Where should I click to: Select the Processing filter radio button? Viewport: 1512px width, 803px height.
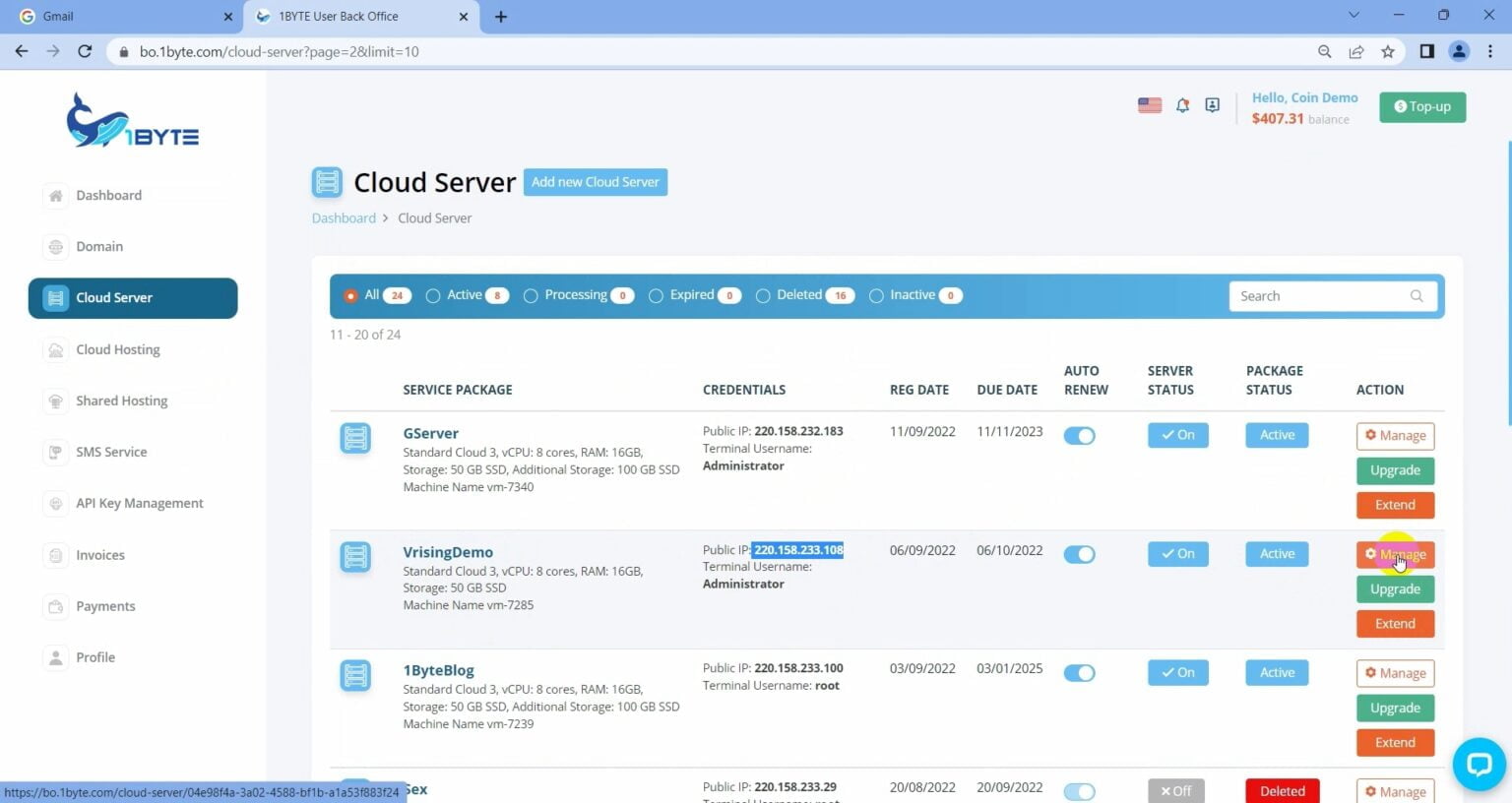(x=531, y=295)
